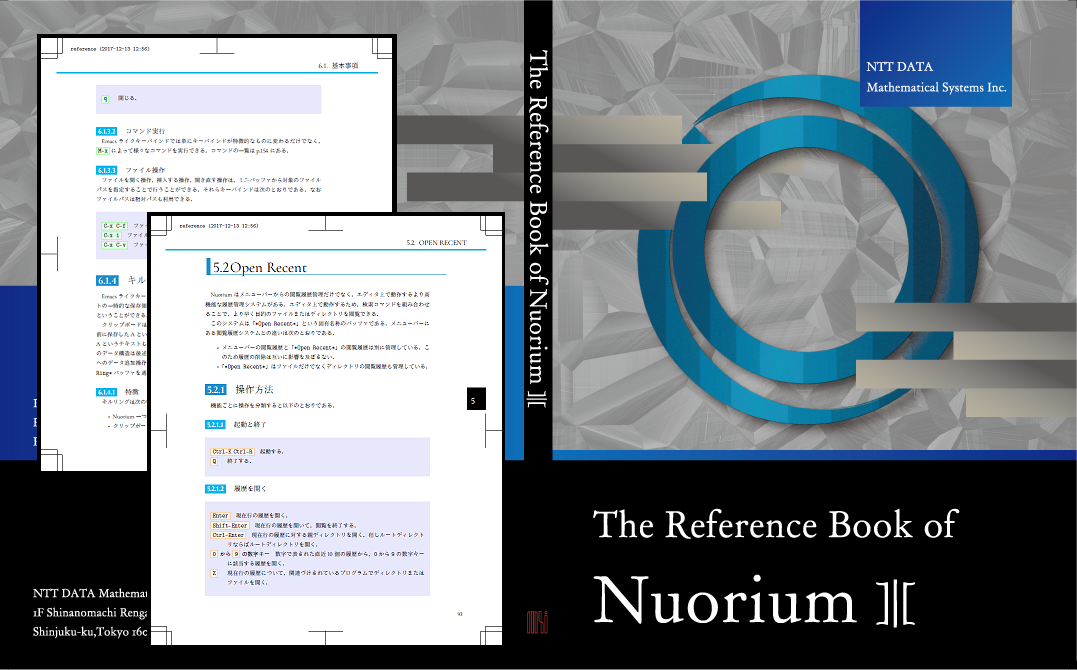Viewport: 1077px width, 670px height.
Task: Click the large "Nuorium" title on the front cover
Action: (x=724, y=601)
